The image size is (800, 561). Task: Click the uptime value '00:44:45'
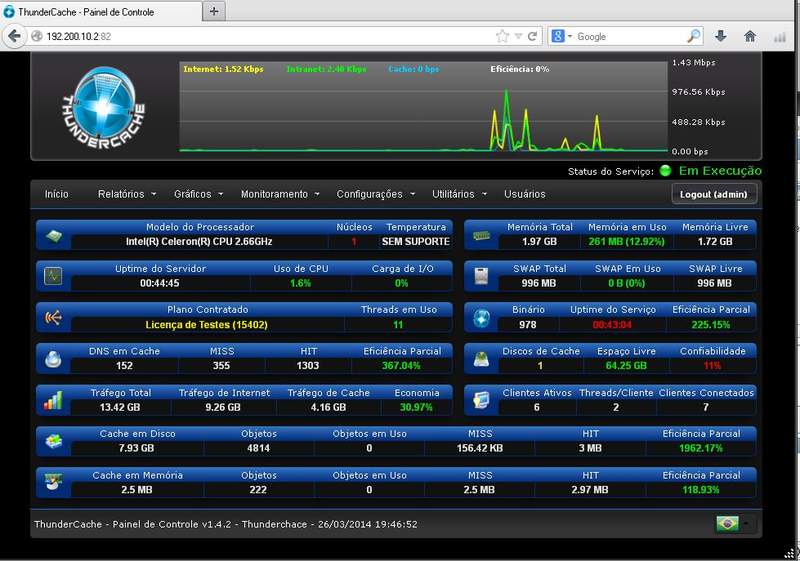point(160,283)
